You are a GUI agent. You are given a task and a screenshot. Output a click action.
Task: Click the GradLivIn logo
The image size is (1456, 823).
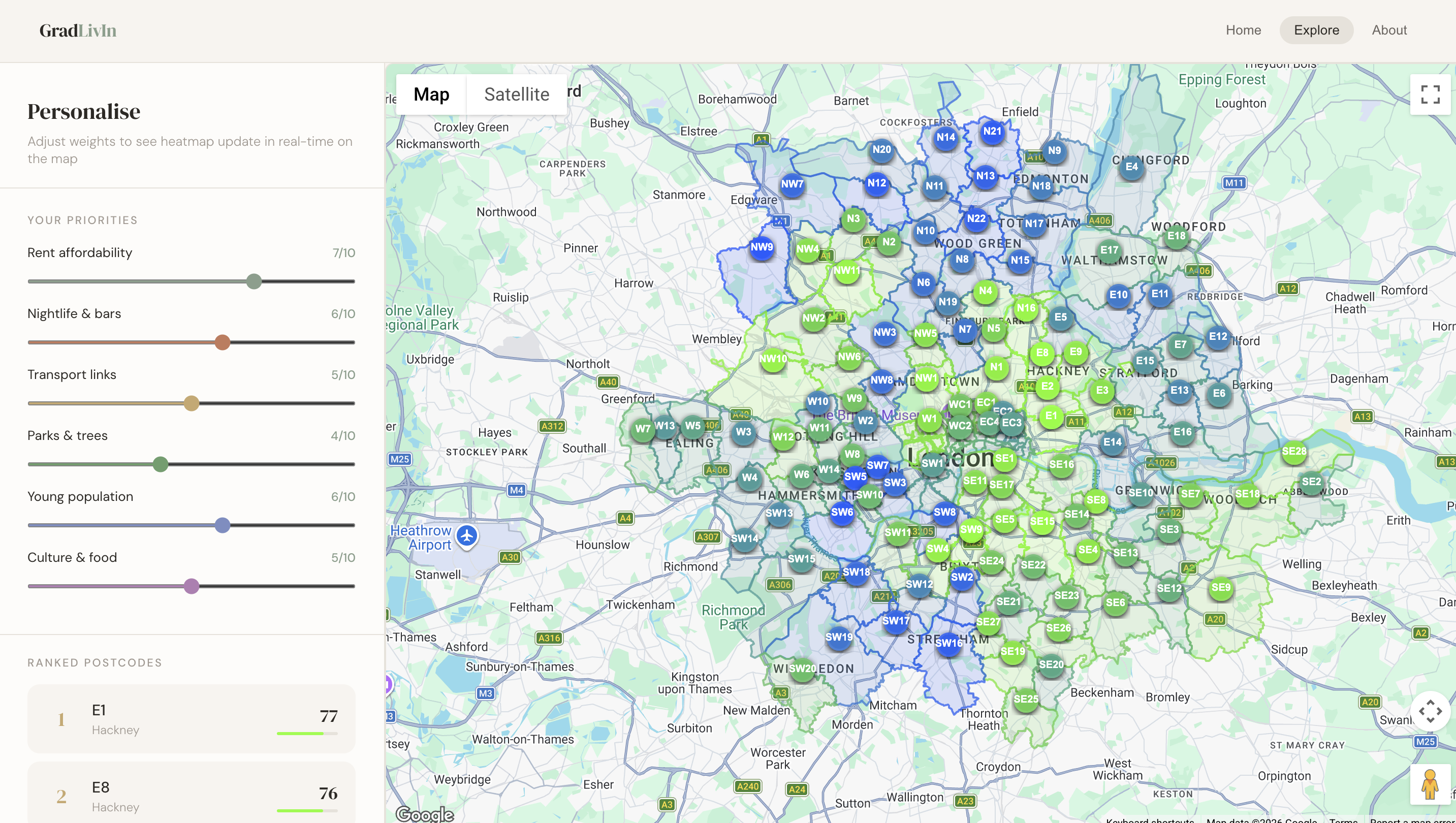(x=78, y=30)
